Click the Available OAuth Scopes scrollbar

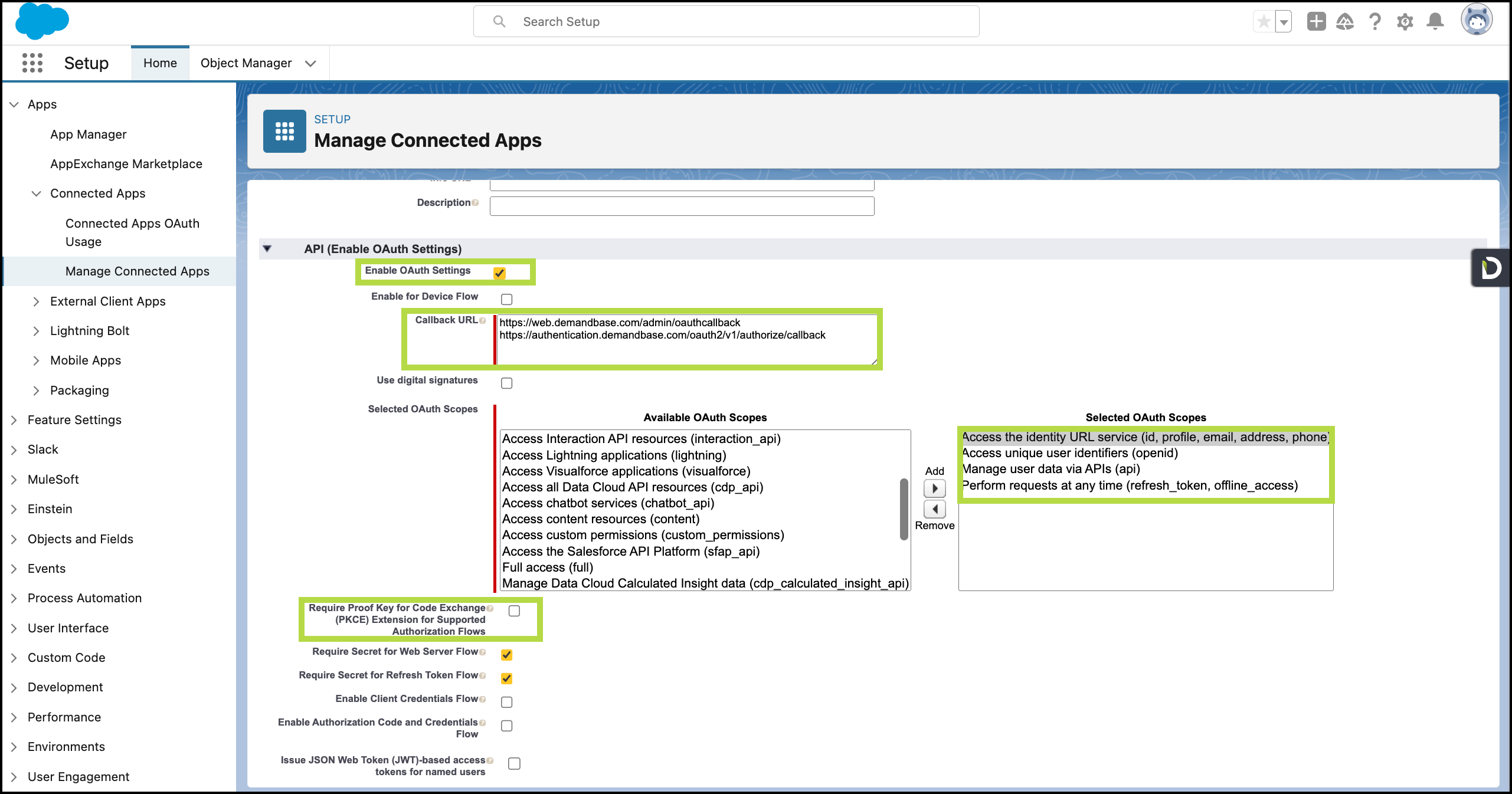904,508
